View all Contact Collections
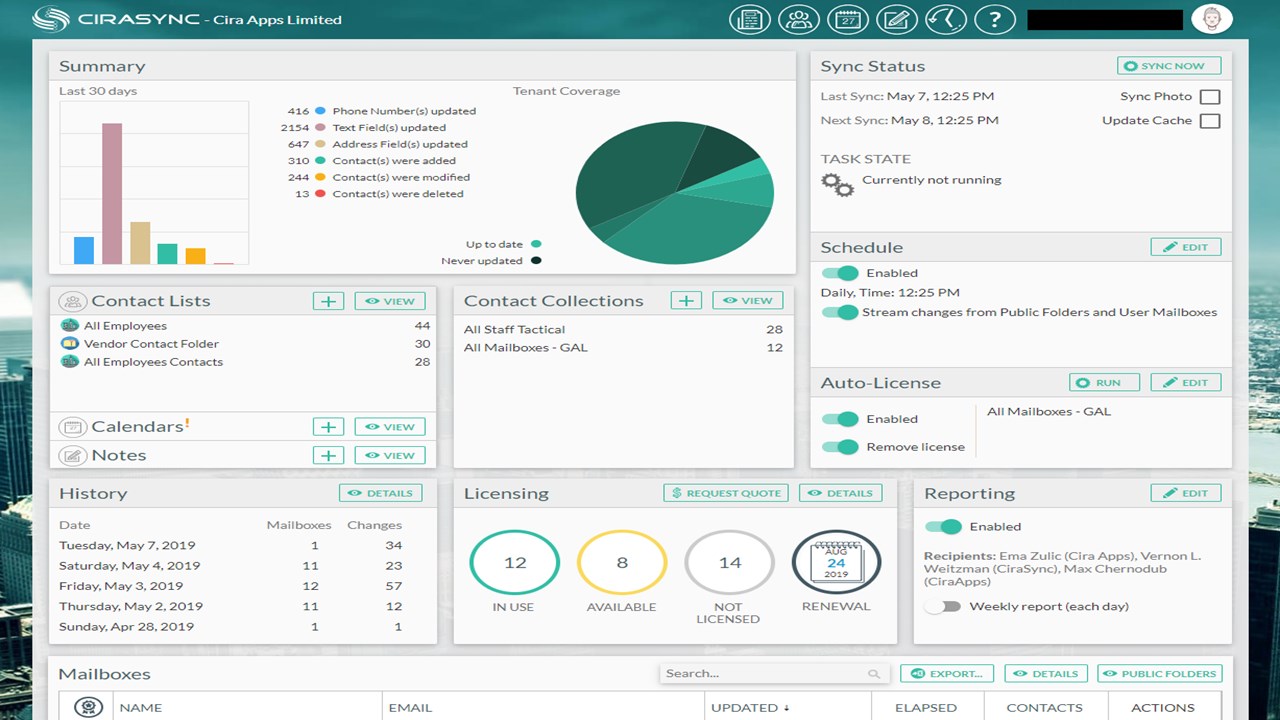The width and height of the screenshot is (1280, 720). (748, 301)
